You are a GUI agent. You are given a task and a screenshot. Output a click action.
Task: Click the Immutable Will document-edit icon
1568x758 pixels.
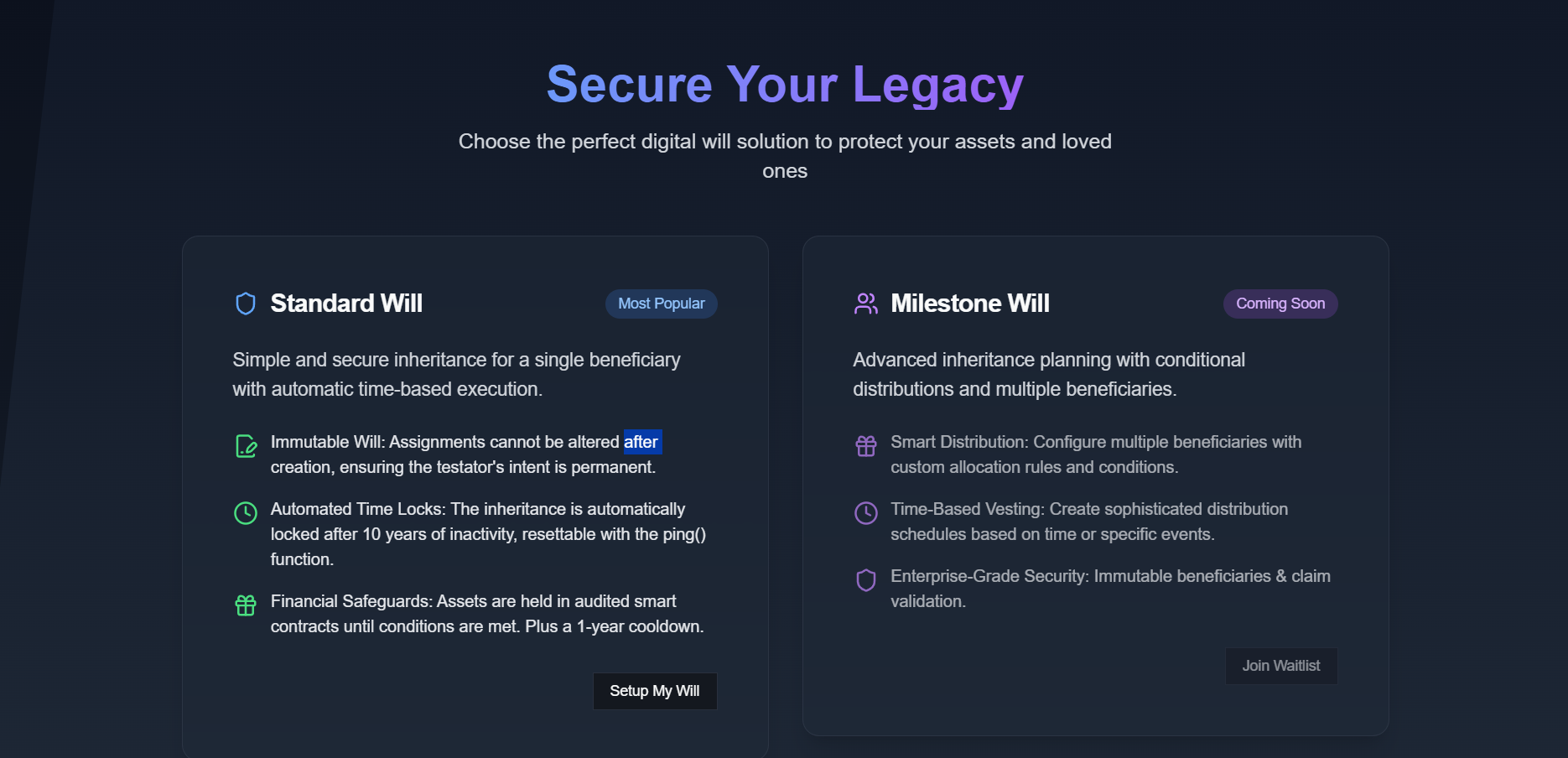pos(246,446)
